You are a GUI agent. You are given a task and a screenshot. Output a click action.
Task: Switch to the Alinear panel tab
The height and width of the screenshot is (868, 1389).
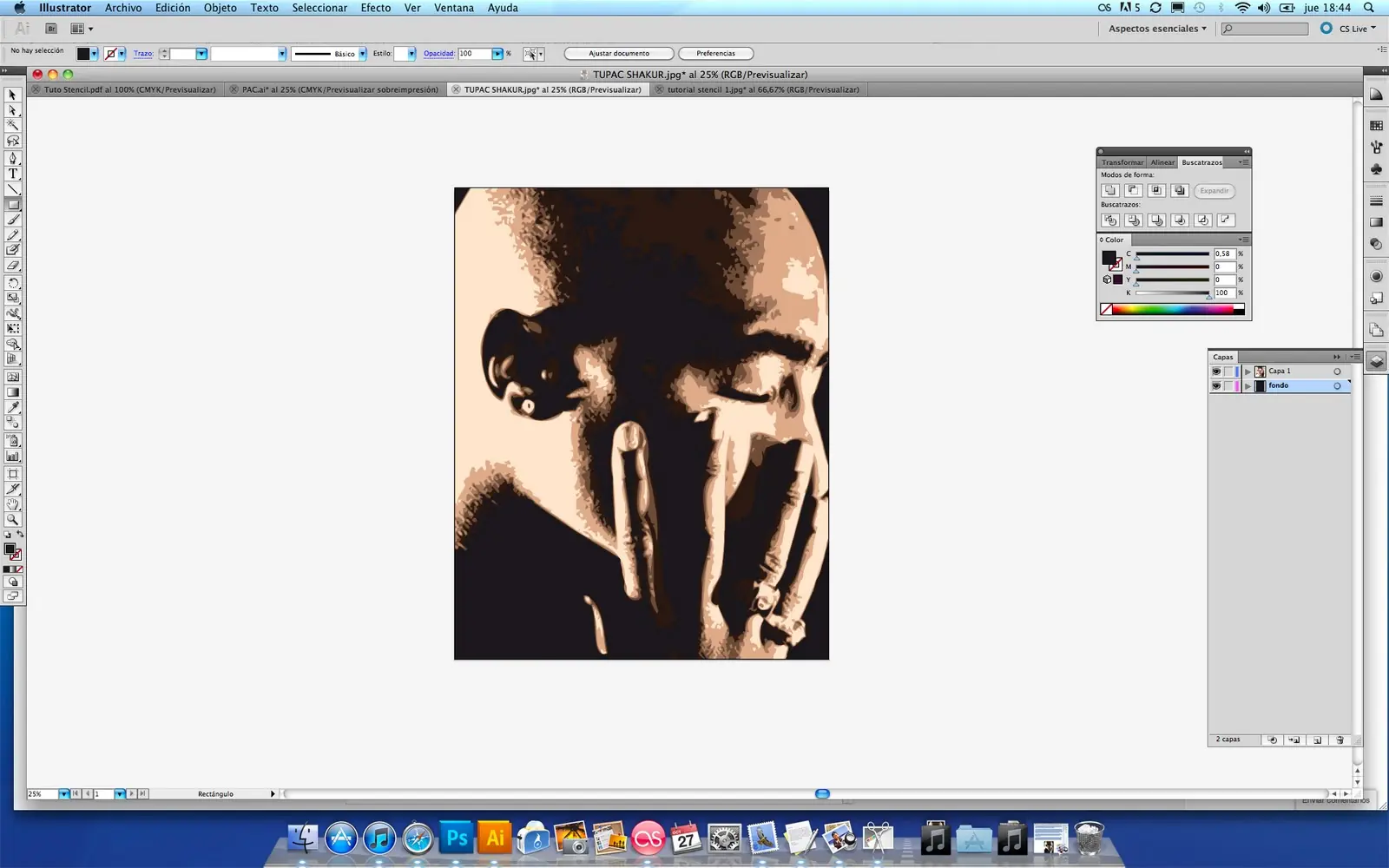click(1162, 162)
